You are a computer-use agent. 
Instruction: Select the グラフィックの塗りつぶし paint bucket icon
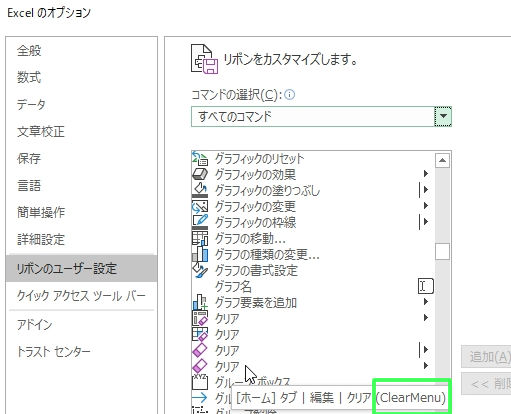(200, 190)
